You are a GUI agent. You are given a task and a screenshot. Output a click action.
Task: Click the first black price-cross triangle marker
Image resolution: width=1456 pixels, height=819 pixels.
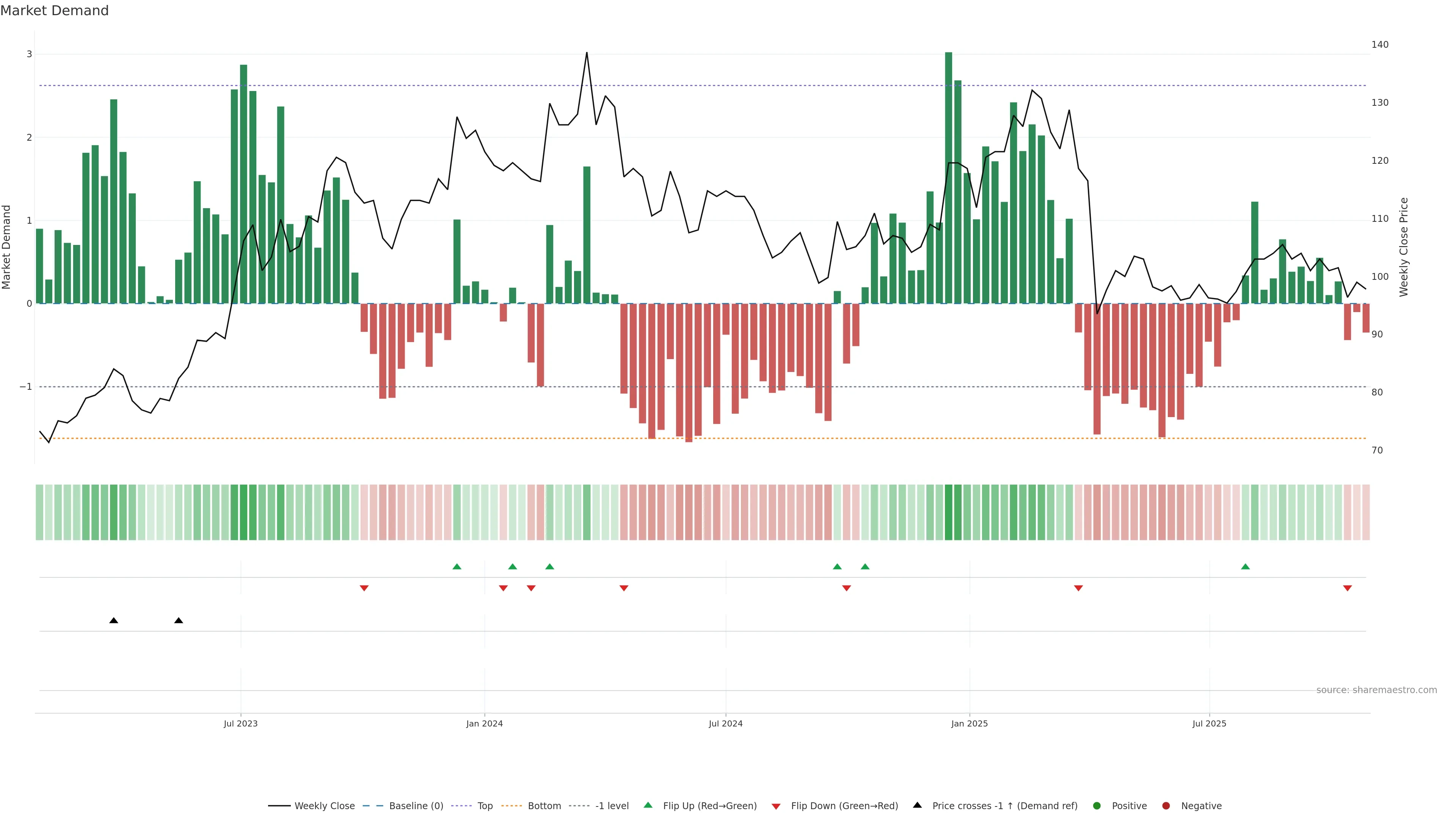(x=114, y=620)
